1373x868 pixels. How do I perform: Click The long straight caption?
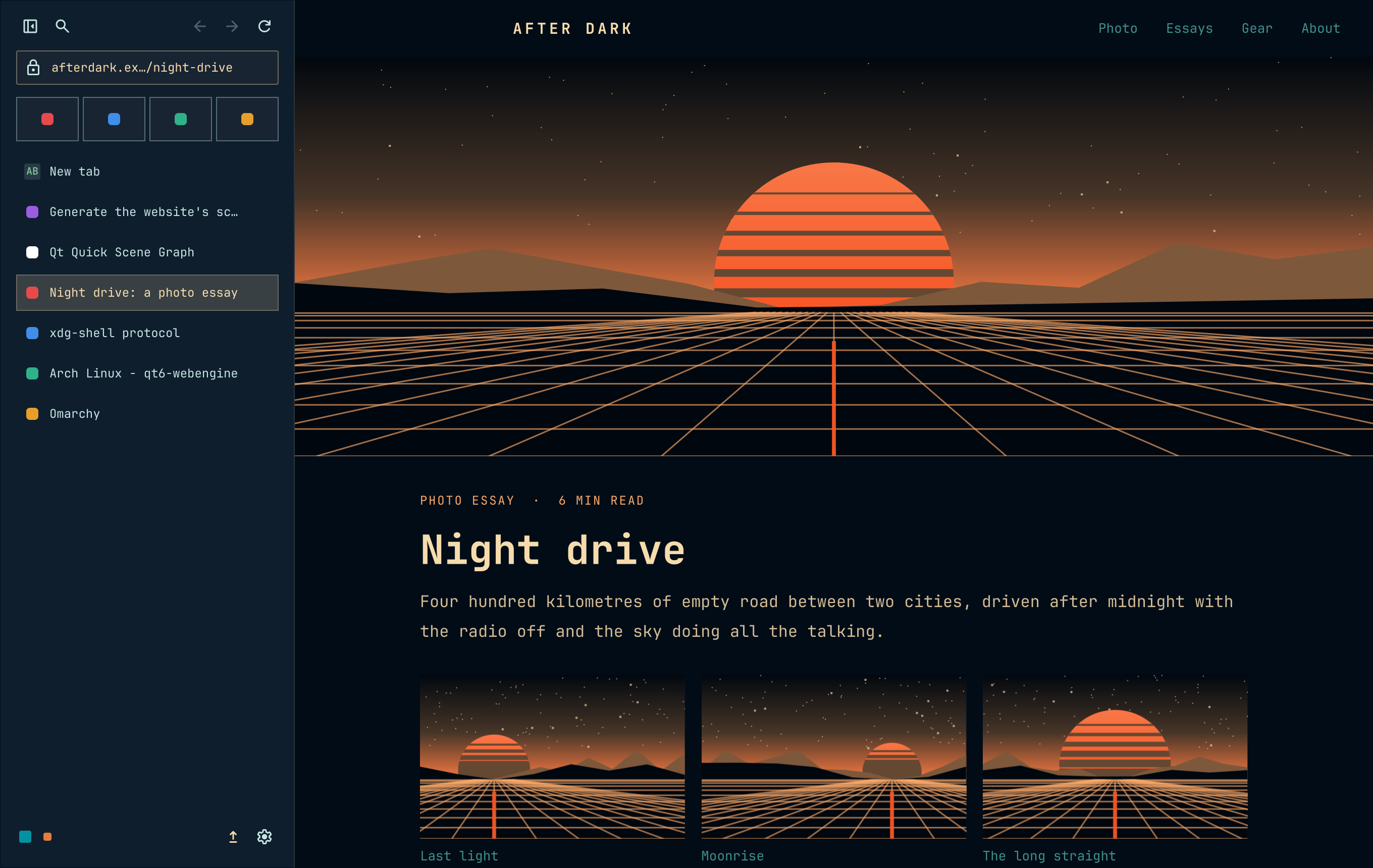click(x=1049, y=856)
